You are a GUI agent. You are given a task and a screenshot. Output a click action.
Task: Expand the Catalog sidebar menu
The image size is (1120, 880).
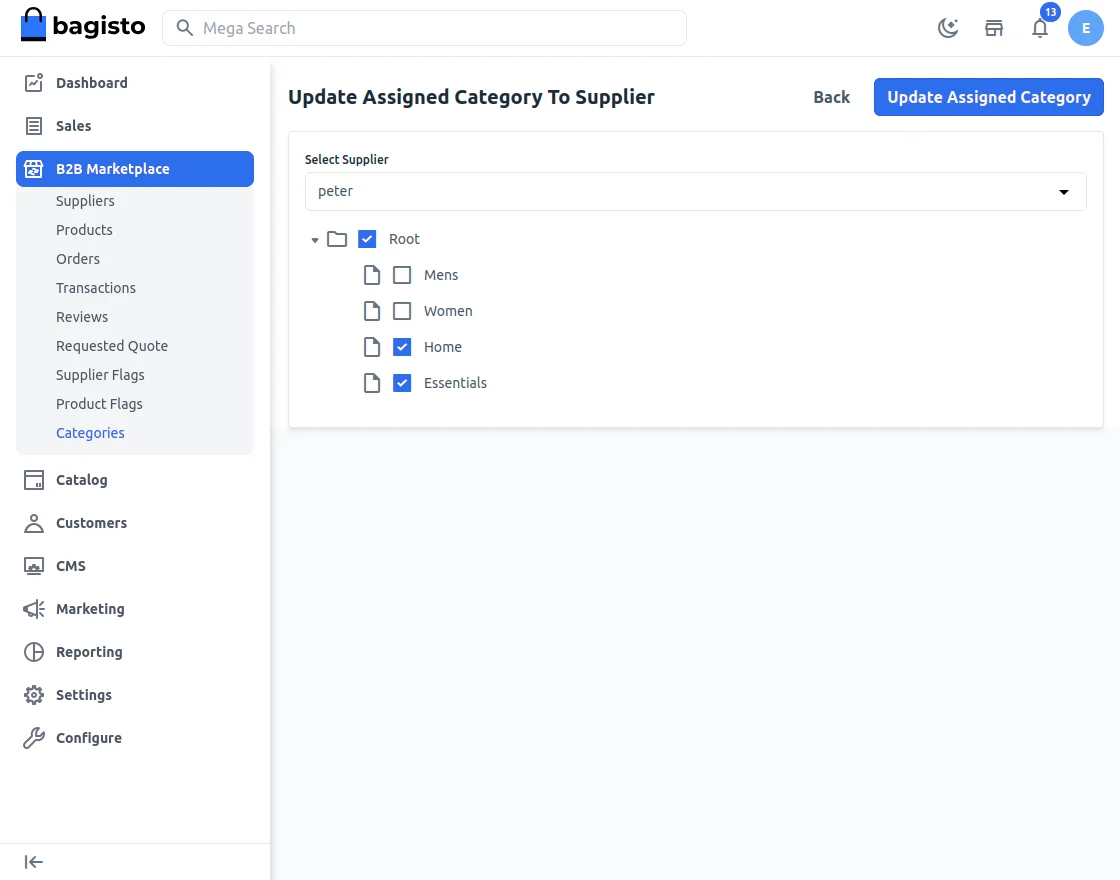tap(82, 480)
